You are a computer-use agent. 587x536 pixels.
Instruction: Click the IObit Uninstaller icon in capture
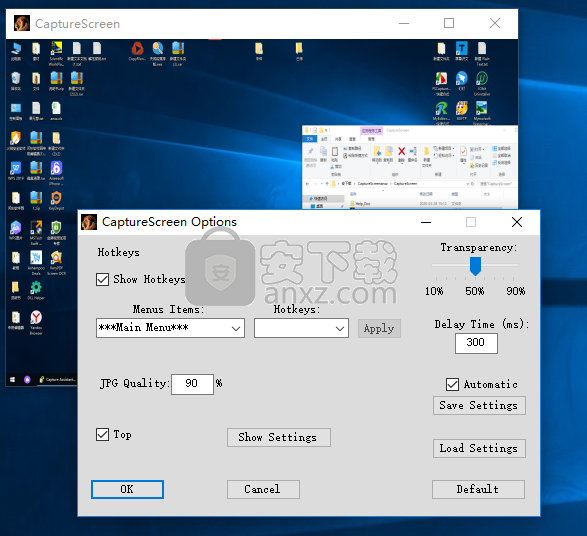pyautogui.click(x=482, y=79)
